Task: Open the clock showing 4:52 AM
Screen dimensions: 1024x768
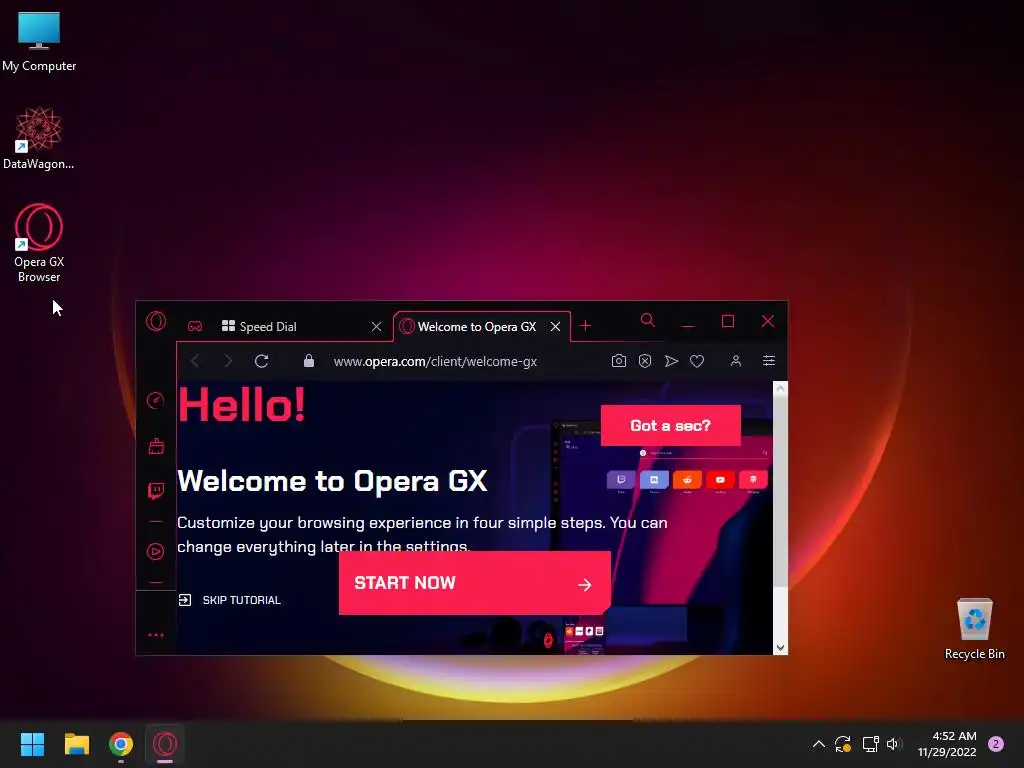Action: pyautogui.click(x=947, y=744)
